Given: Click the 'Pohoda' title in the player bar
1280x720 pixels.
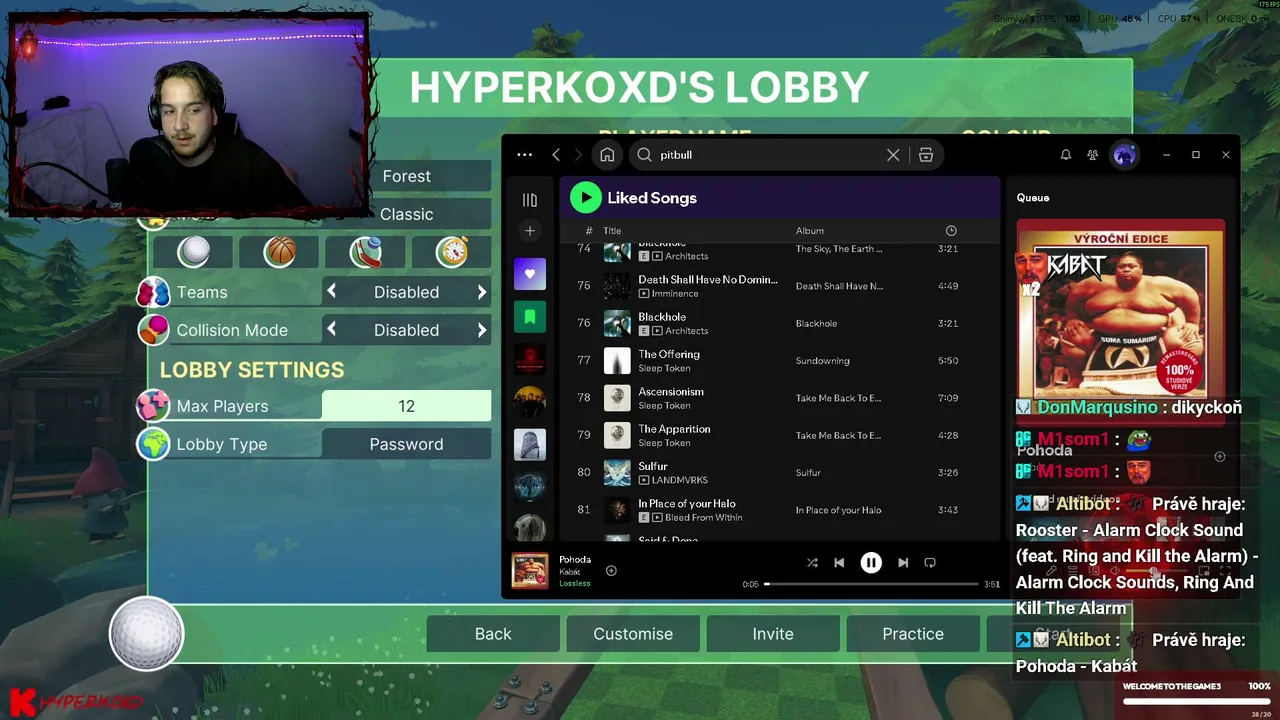Looking at the screenshot, I should (x=575, y=560).
